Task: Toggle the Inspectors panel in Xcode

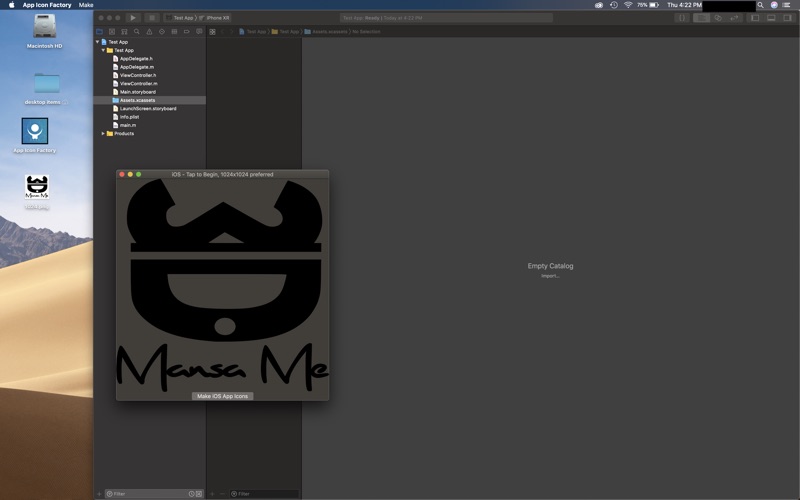Action: coord(788,18)
